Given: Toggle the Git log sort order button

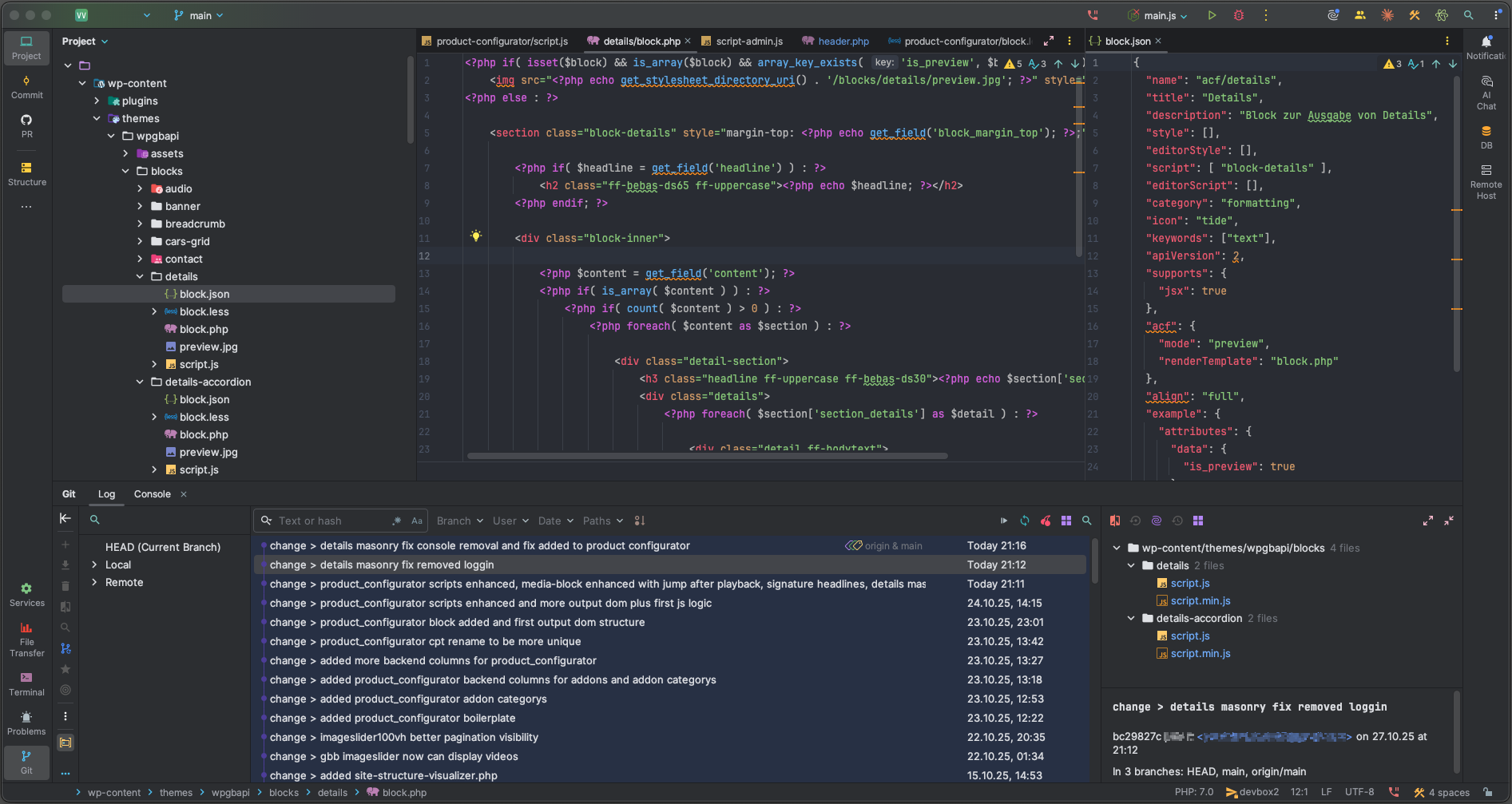Looking at the screenshot, I should (639, 521).
